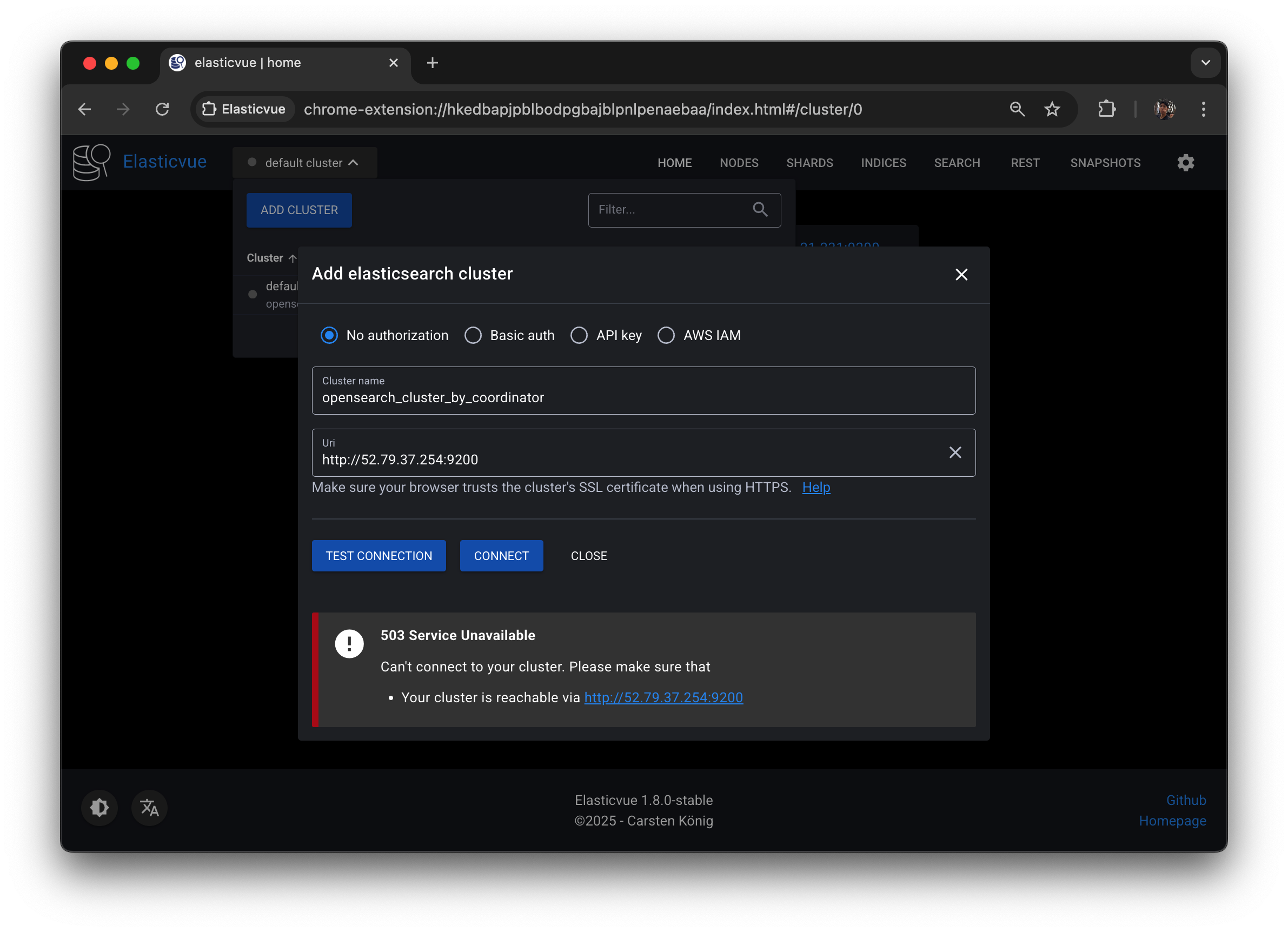Bookmark this page with star icon

point(1052,109)
